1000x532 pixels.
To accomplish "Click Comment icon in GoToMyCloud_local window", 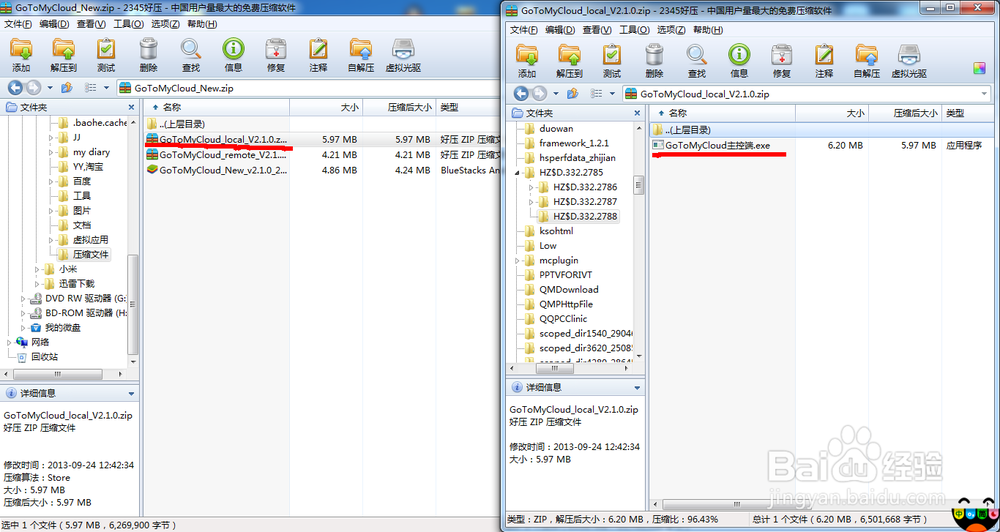I will click(823, 55).
